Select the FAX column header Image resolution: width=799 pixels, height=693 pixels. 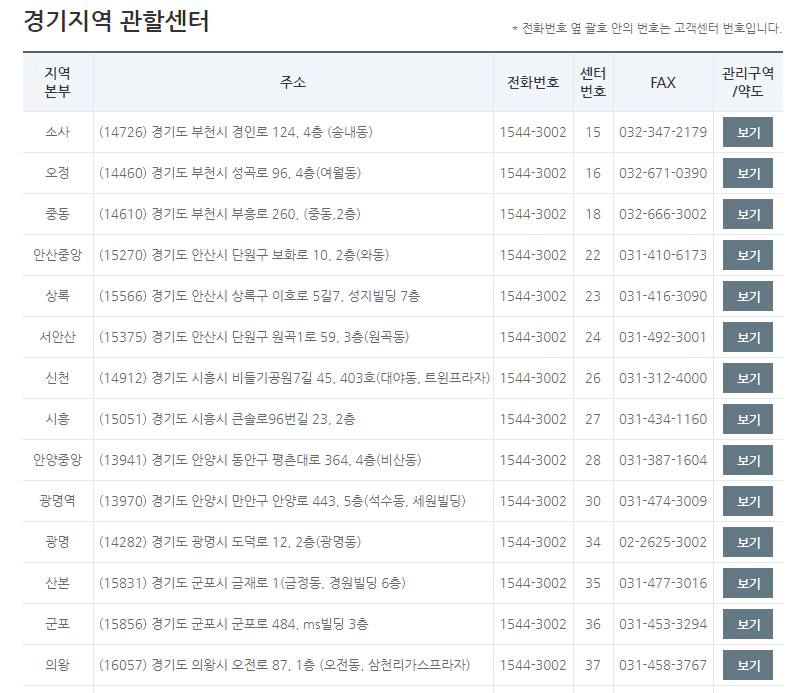point(663,83)
